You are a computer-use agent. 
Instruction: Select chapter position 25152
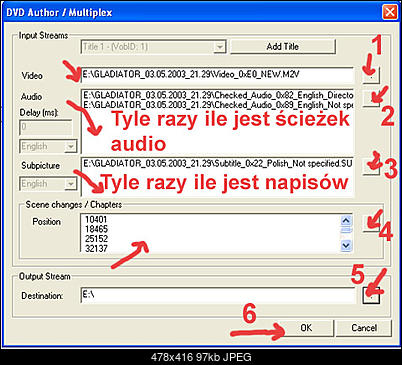pyautogui.click(x=96, y=239)
